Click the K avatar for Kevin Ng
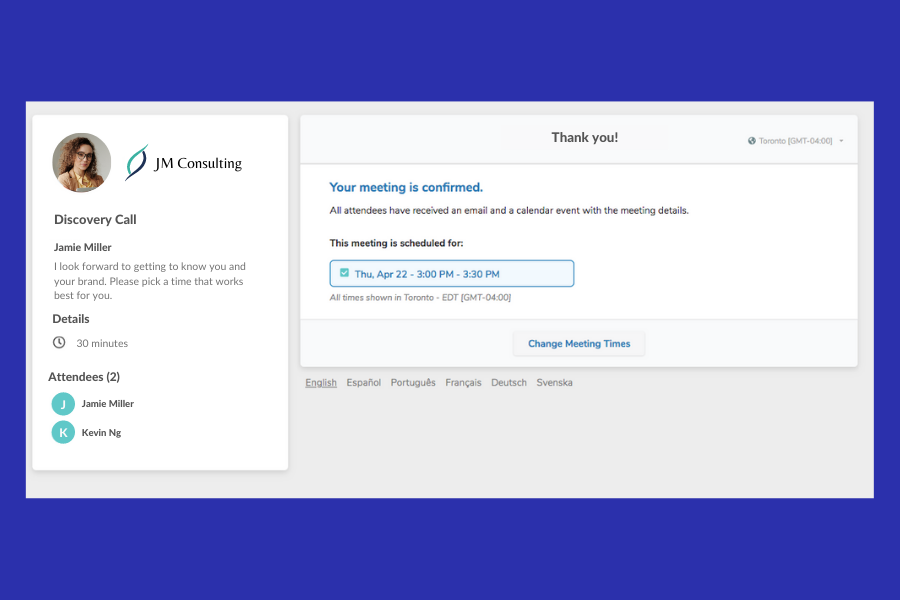 [63, 432]
